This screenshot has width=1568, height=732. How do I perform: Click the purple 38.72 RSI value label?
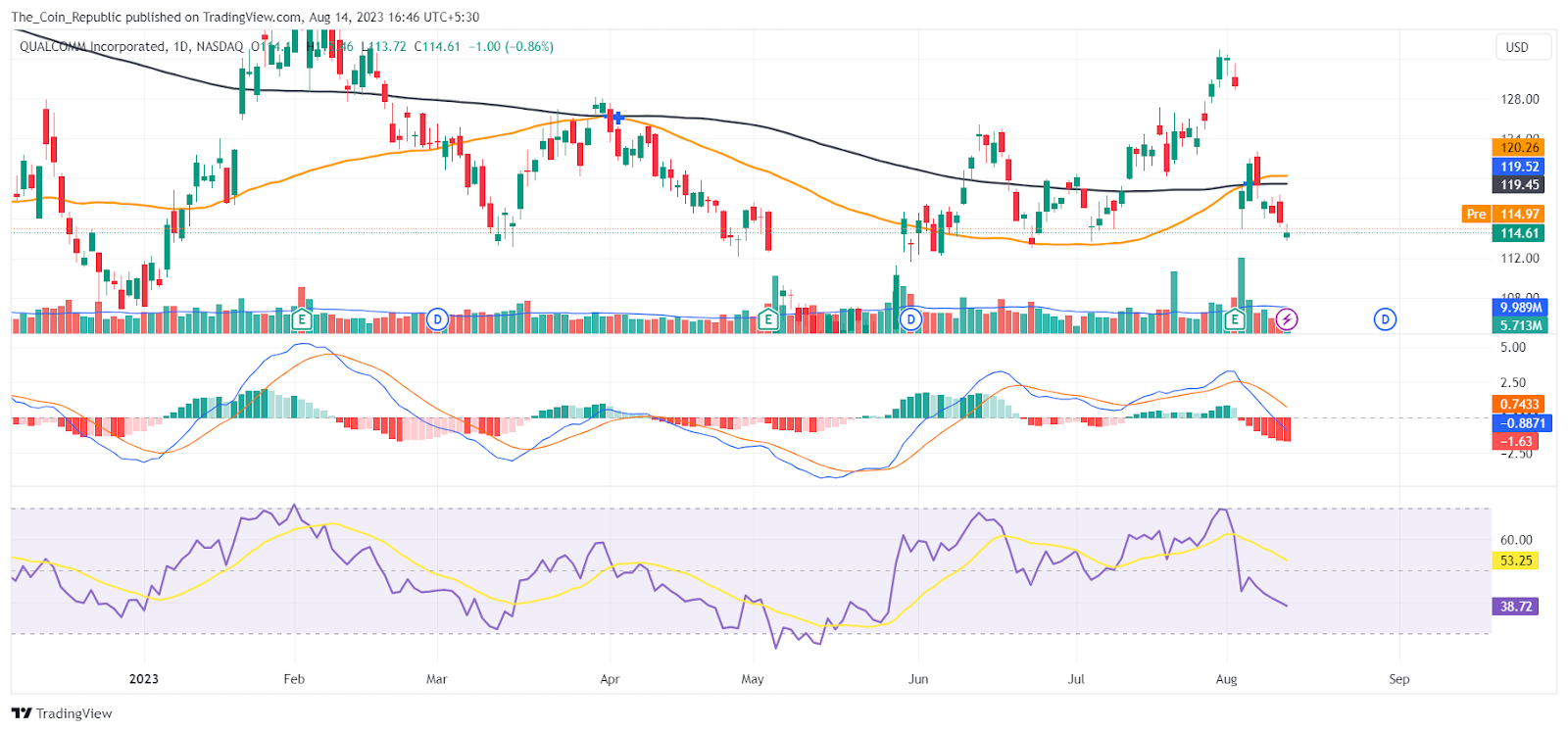pos(1516,607)
